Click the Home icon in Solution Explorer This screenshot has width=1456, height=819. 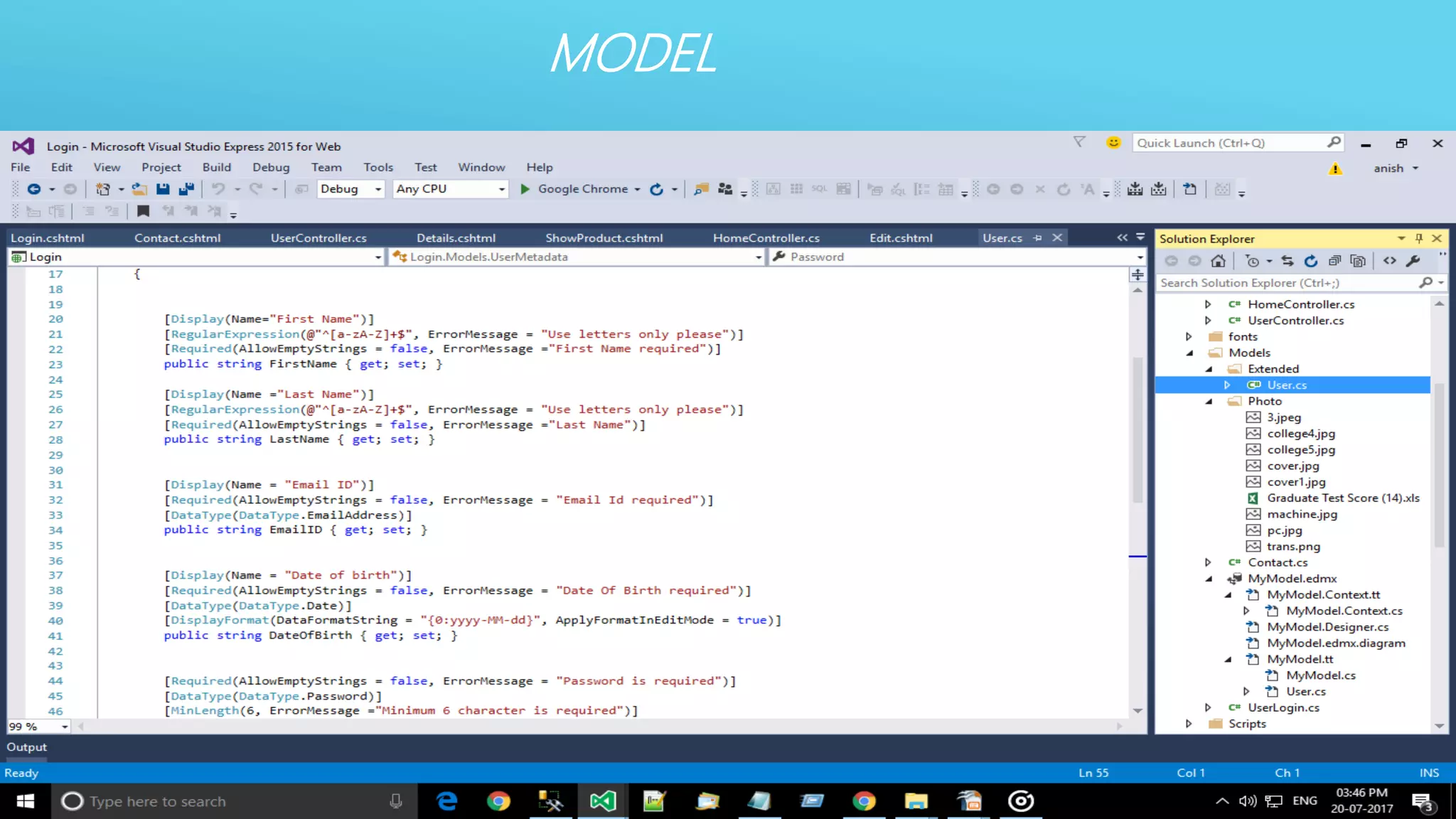(1218, 261)
